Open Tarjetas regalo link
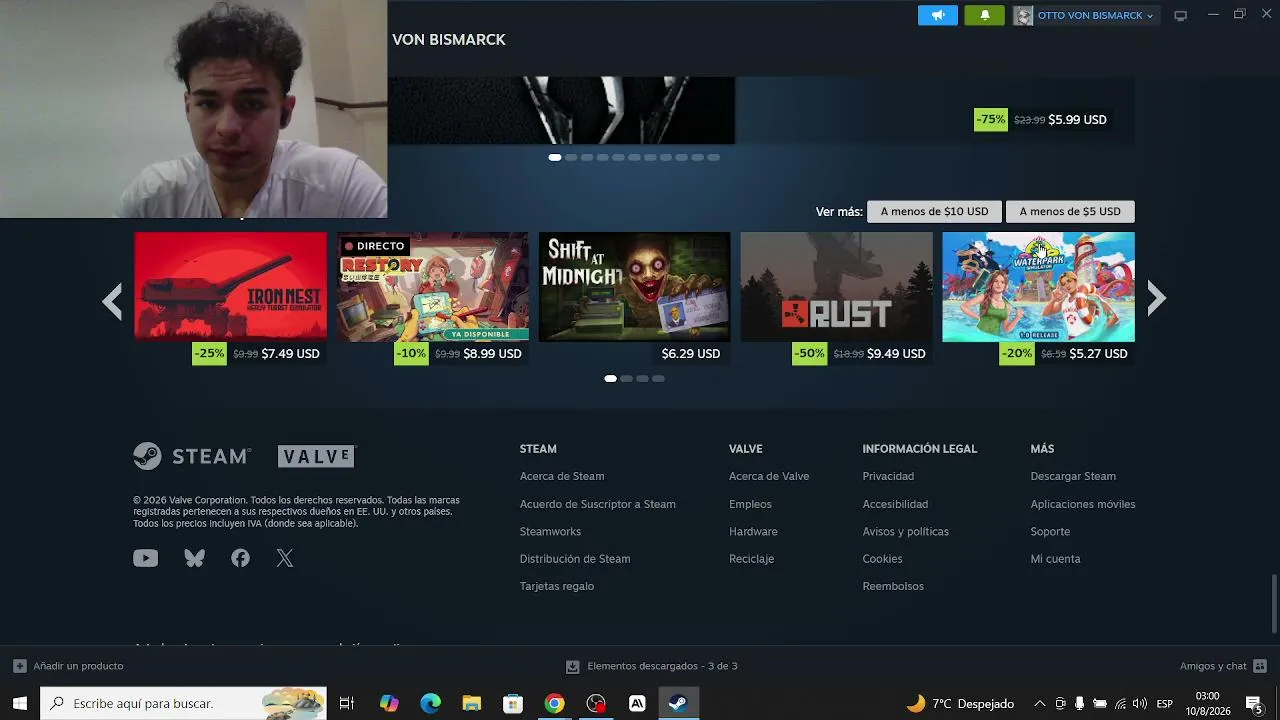Image resolution: width=1280 pixels, height=720 pixels. pos(557,587)
